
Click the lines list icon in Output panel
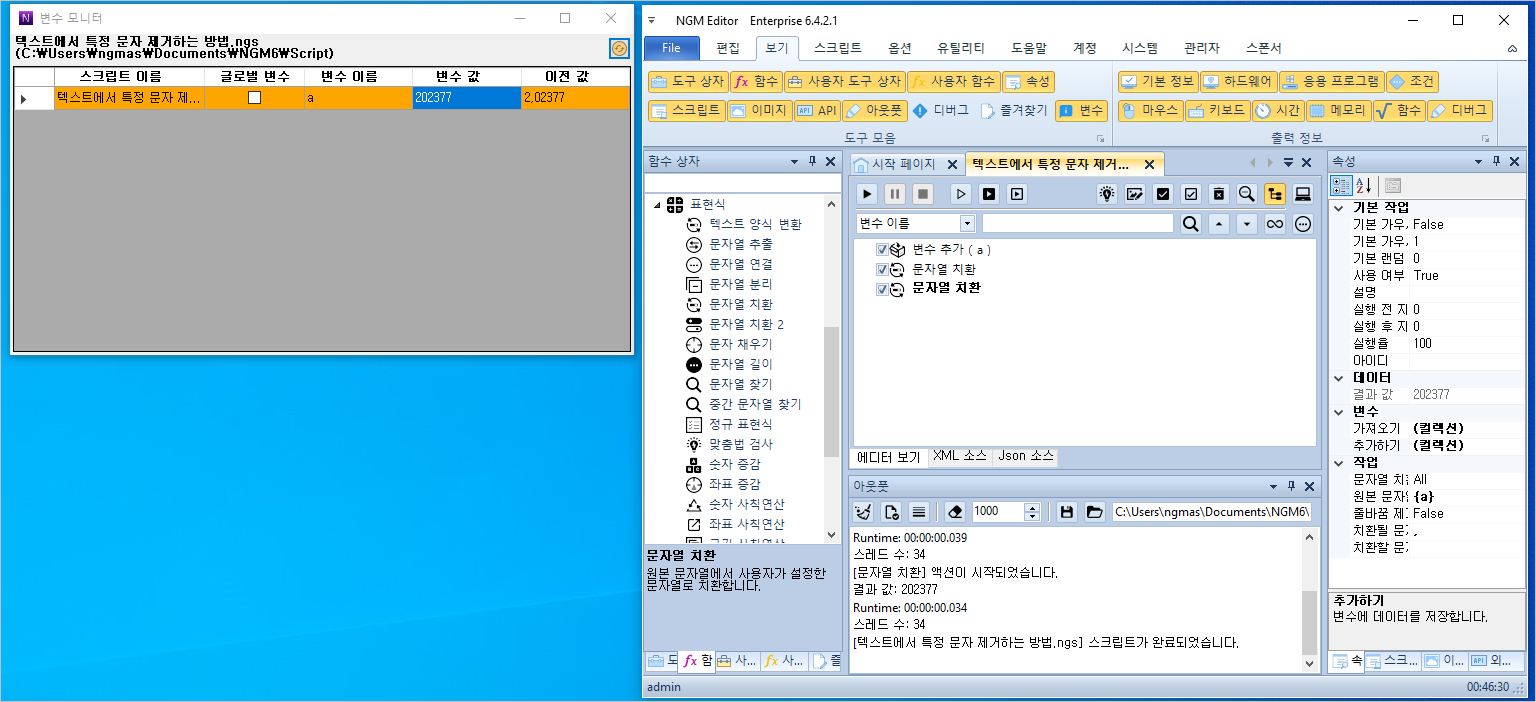click(920, 511)
